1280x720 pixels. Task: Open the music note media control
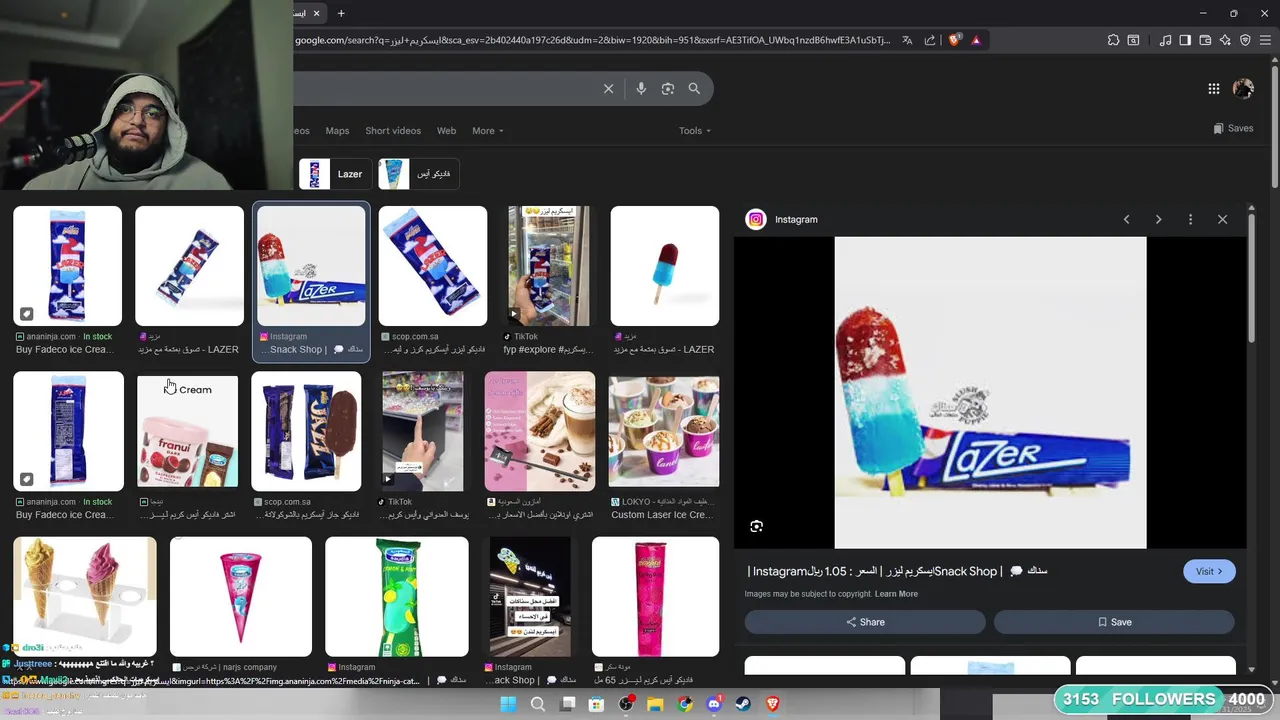pos(1165,40)
